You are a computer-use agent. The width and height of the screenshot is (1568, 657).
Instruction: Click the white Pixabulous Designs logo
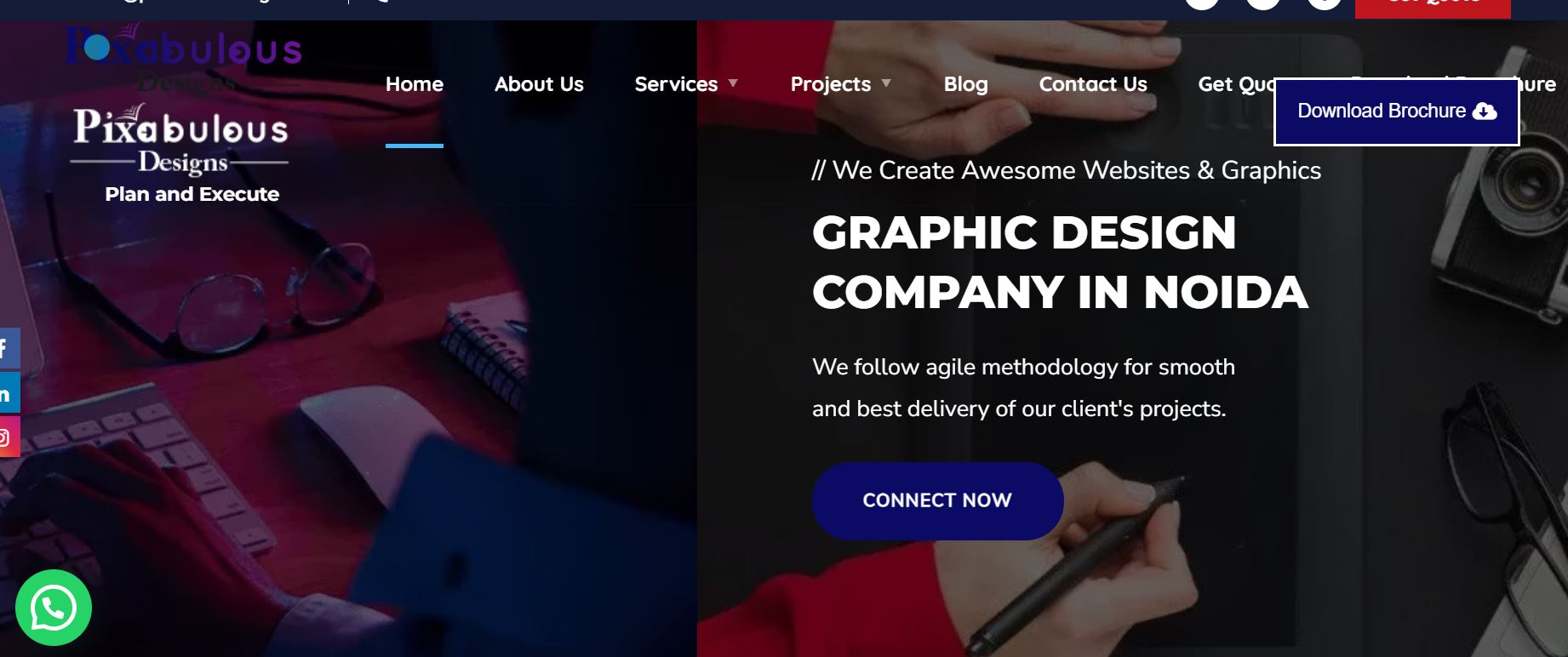(x=180, y=140)
